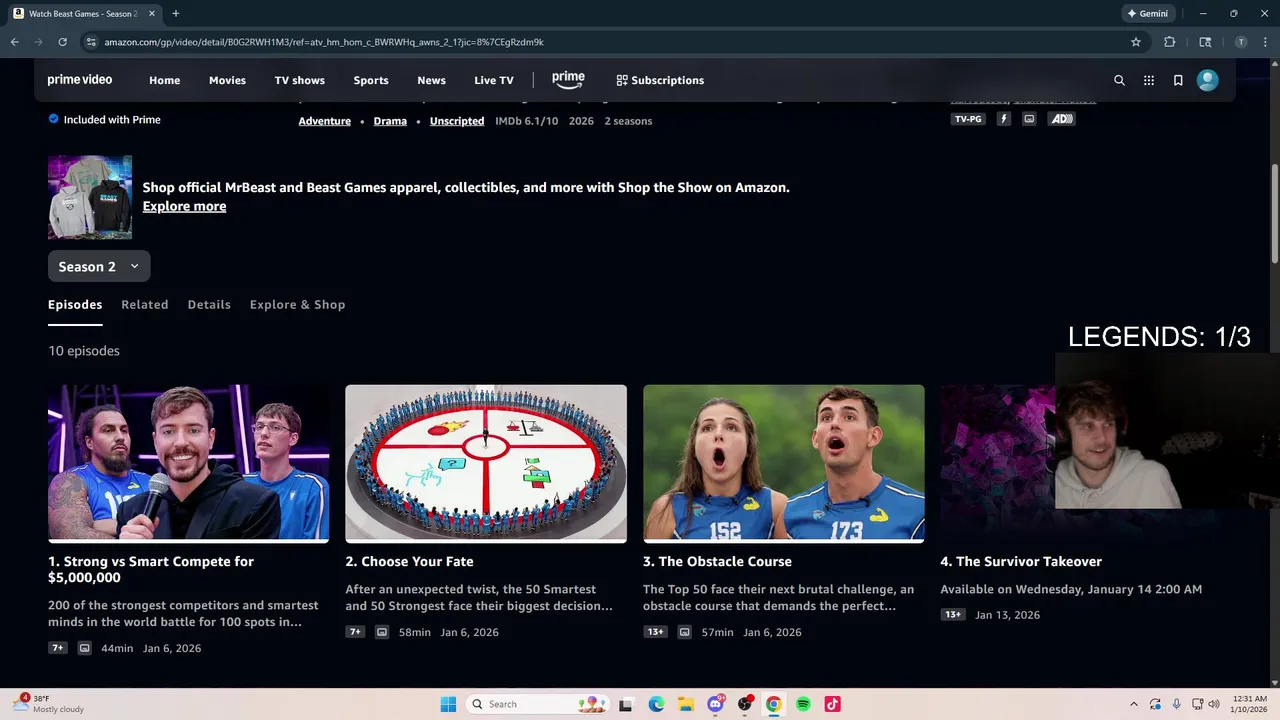1280x720 pixels.
Task: Click subtitles icon under episode 2
Action: click(382, 632)
